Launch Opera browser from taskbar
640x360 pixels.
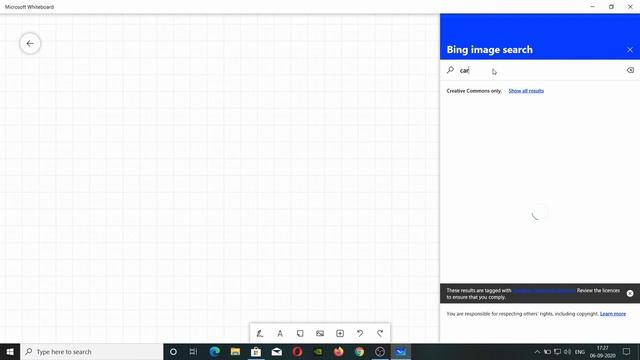coord(297,352)
